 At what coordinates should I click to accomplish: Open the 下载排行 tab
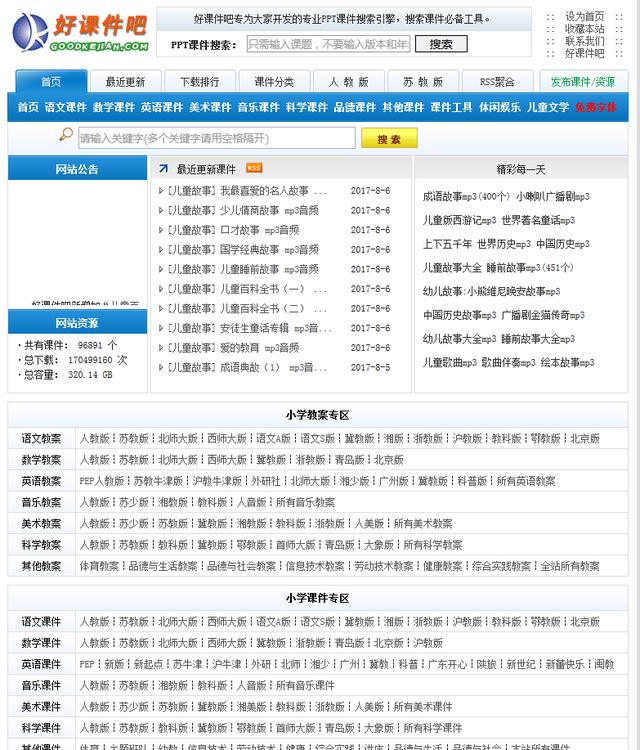(x=200, y=82)
